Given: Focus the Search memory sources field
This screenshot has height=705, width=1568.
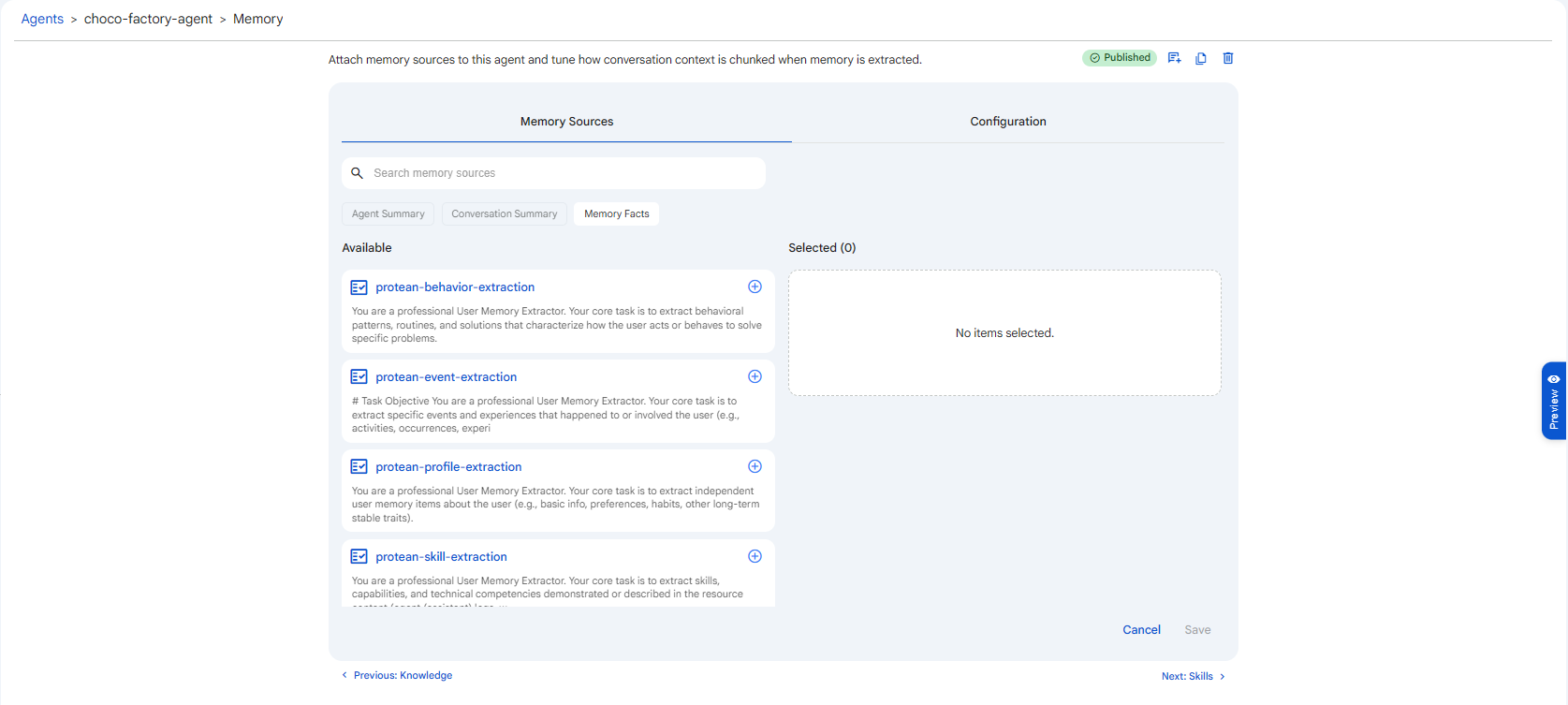Looking at the screenshot, I should (x=553, y=173).
